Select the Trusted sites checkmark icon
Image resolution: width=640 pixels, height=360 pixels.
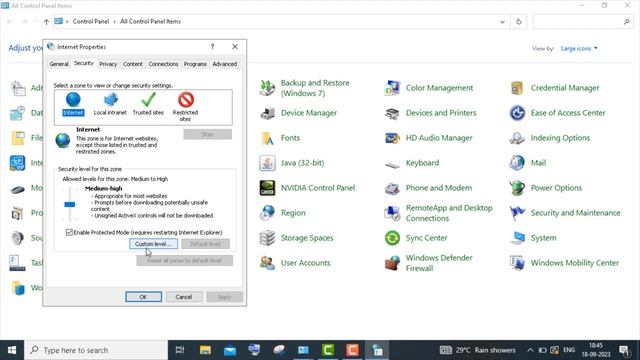point(148,100)
